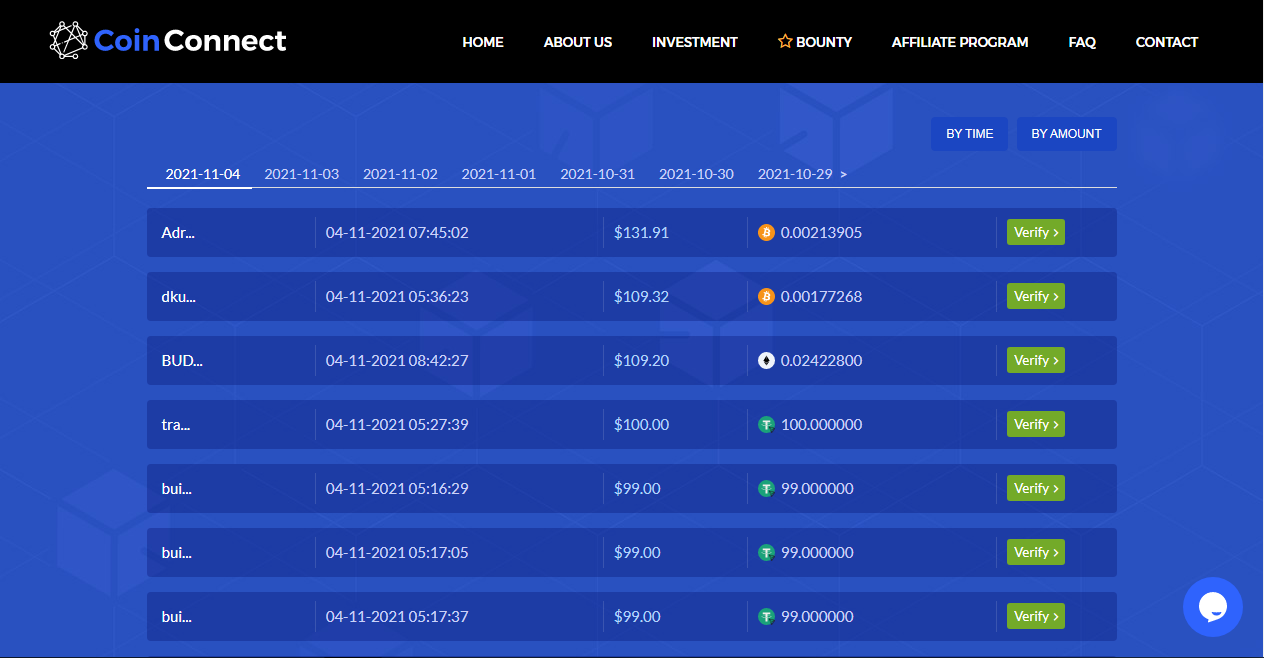Open the Investment menu item
The width and height of the screenshot is (1264, 658).
(x=695, y=42)
